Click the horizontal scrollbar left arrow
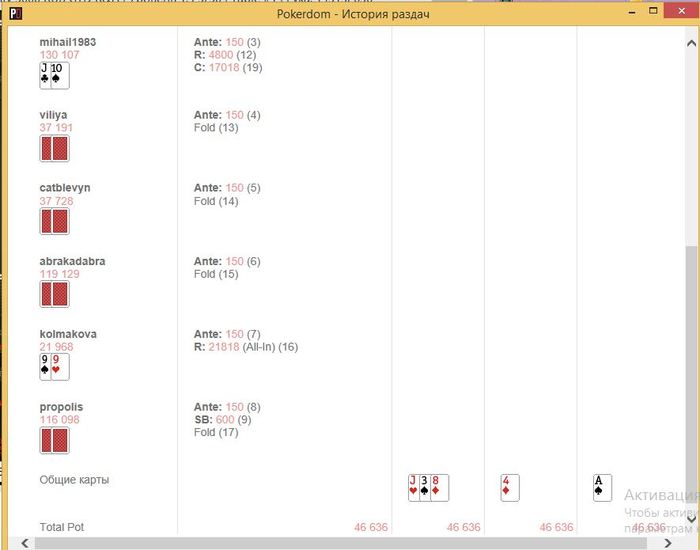Viewport: 700px width, 550px height. tap(25, 543)
